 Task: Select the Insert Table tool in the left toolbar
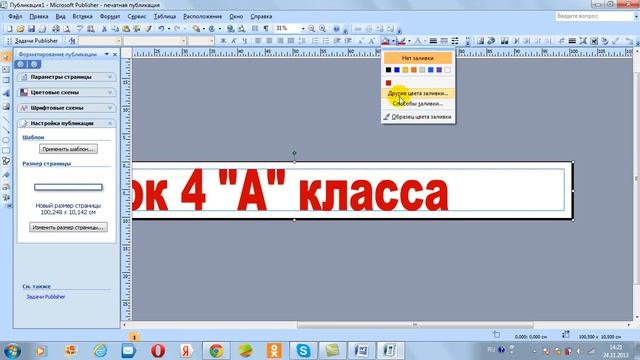pos(6,80)
